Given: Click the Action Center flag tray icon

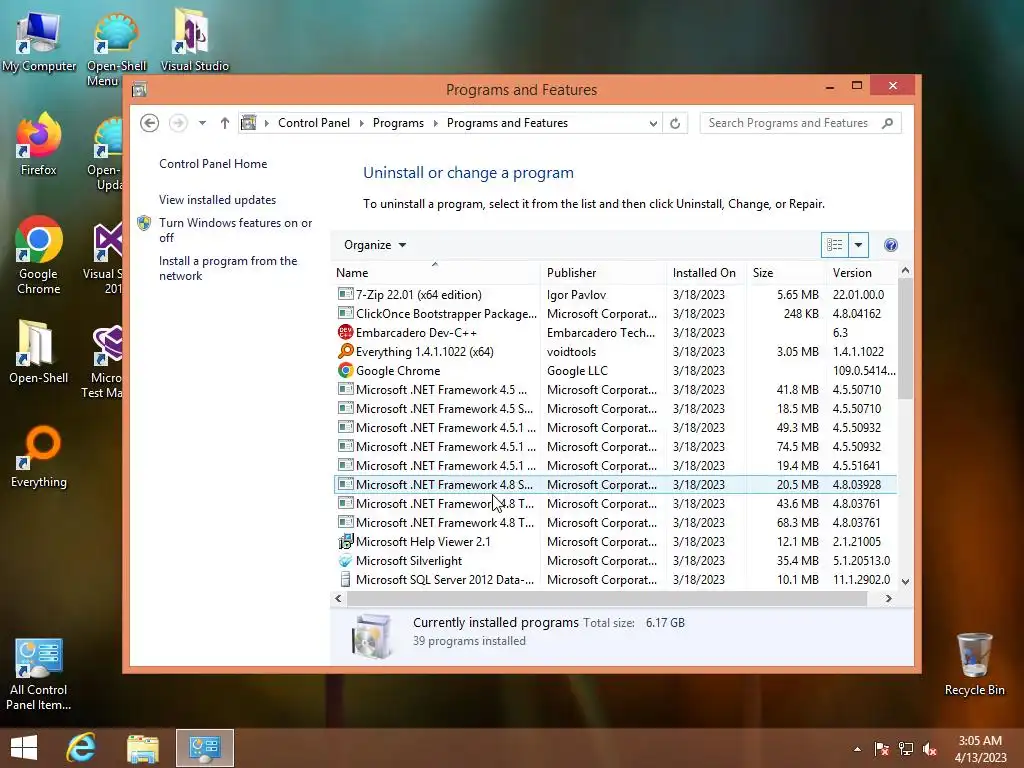Looking at the screenshot, I should [882, 748].
